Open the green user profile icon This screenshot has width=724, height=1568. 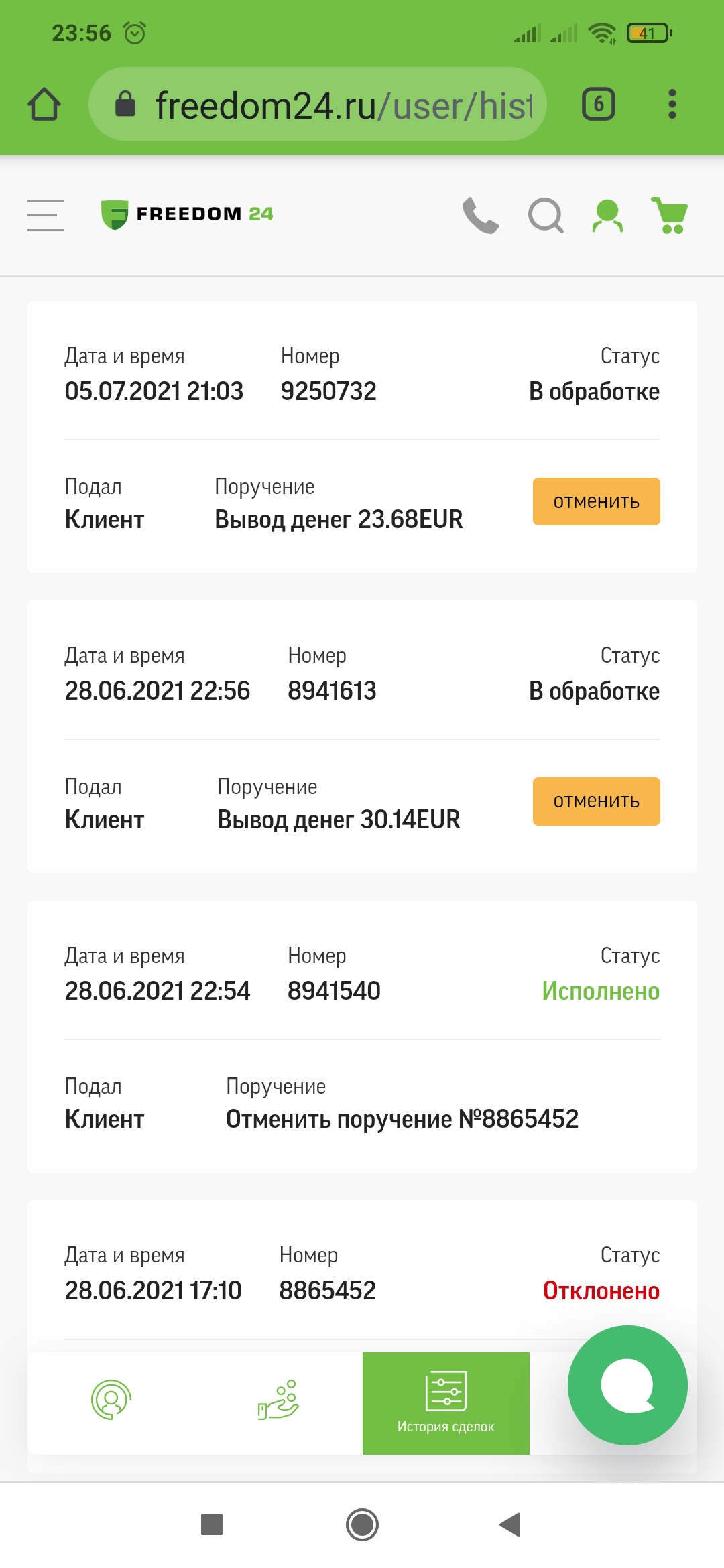pyautogui.click(x=607, y=216)
